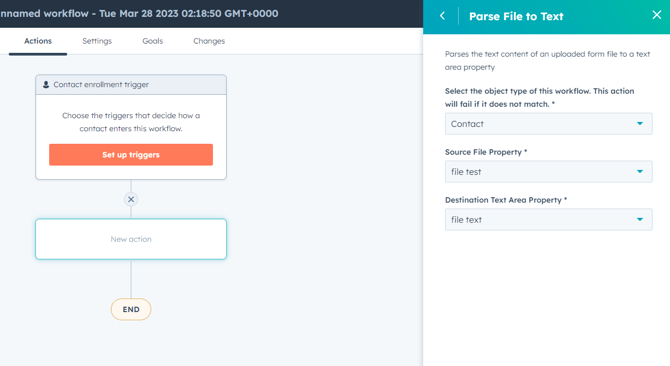Viewport: 670px width, 366px height.
Task: Open the Destination Text Area Property dropdown
Action: point(549,220)
